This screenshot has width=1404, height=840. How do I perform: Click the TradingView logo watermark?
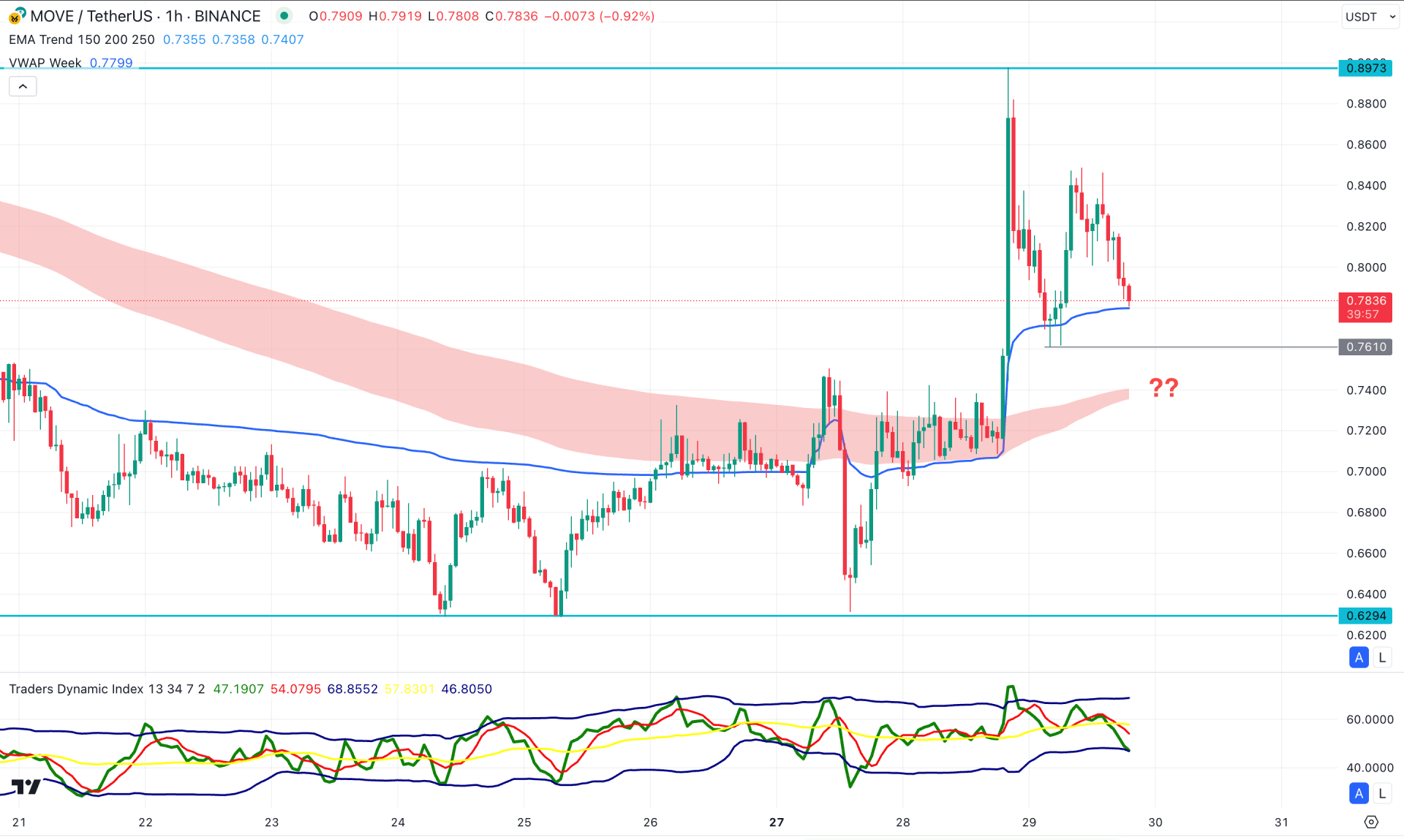[26, 787]
